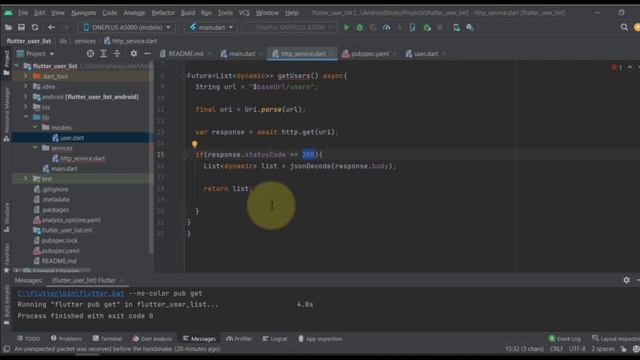Click the services breadcrumb

click(x=85, y=41)
